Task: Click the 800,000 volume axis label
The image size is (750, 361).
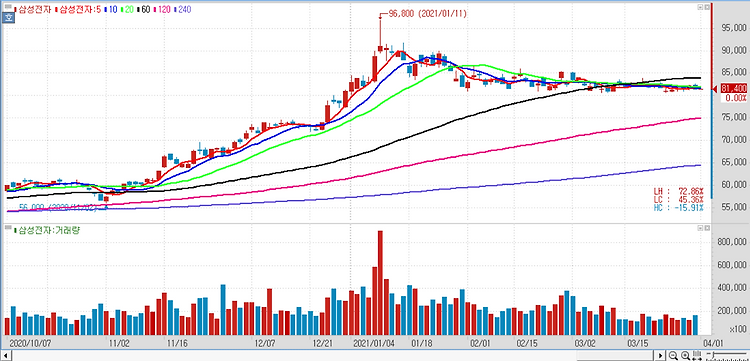Action: [x=732, y=242]
